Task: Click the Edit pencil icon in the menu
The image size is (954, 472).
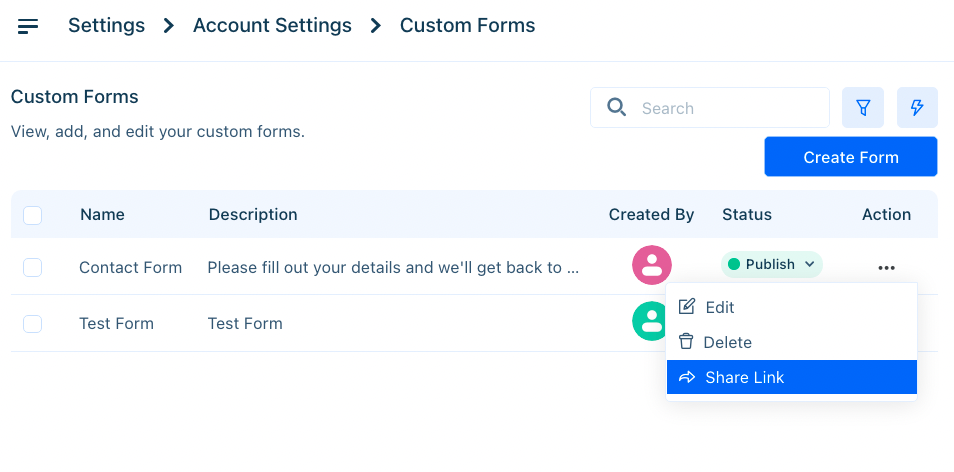Action: click(686, 307)
